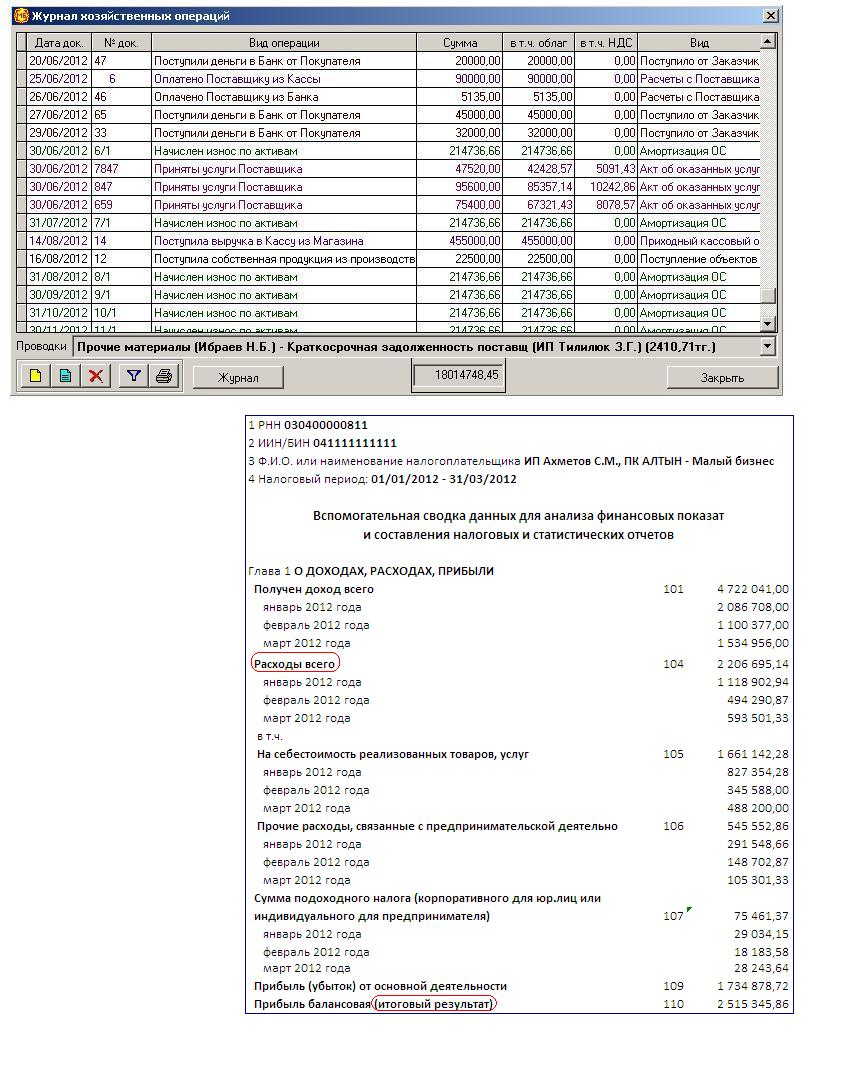The height and width of the screenshot is (1091, 859).
Task: Click the Закрыть button
Action: [x=722, y=377]
